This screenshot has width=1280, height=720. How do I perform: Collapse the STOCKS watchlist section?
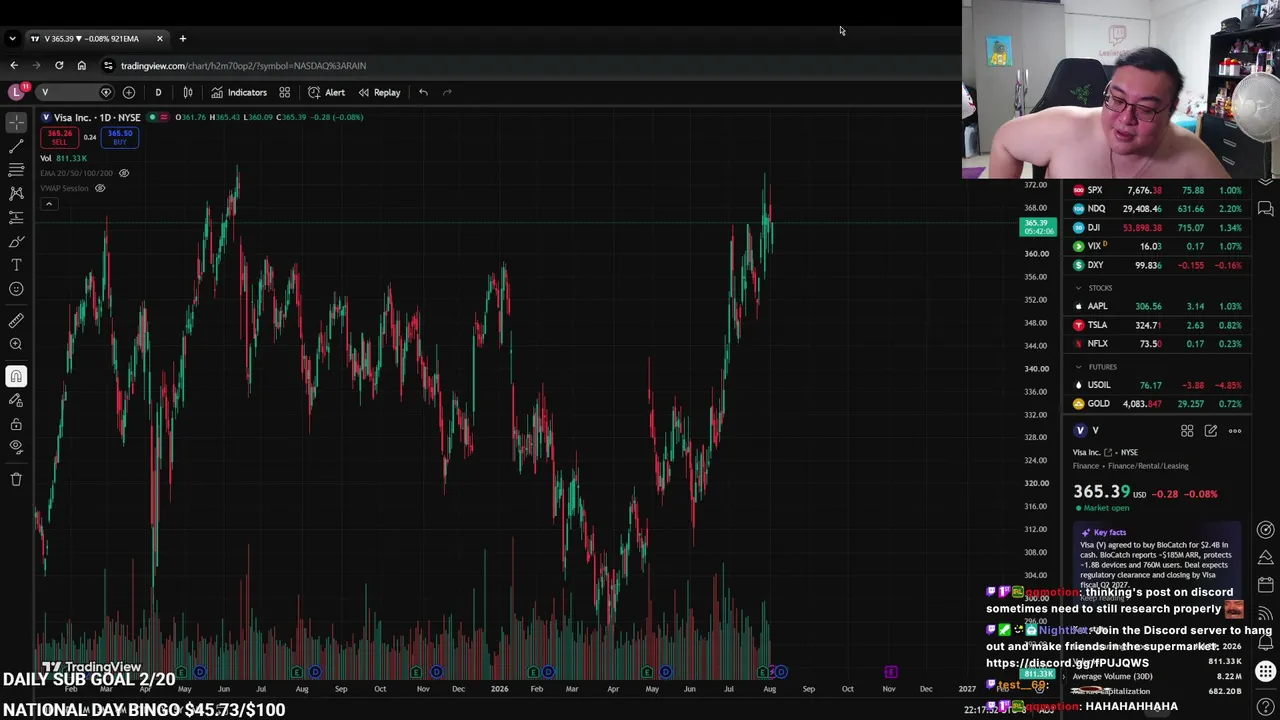[1078, 288]
